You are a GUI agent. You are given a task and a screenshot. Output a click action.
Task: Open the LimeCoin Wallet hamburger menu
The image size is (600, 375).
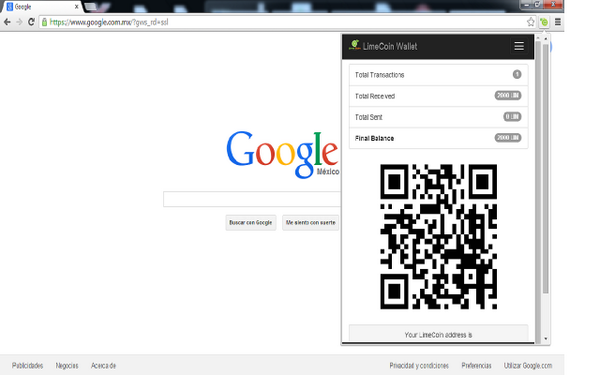(519, 46)
